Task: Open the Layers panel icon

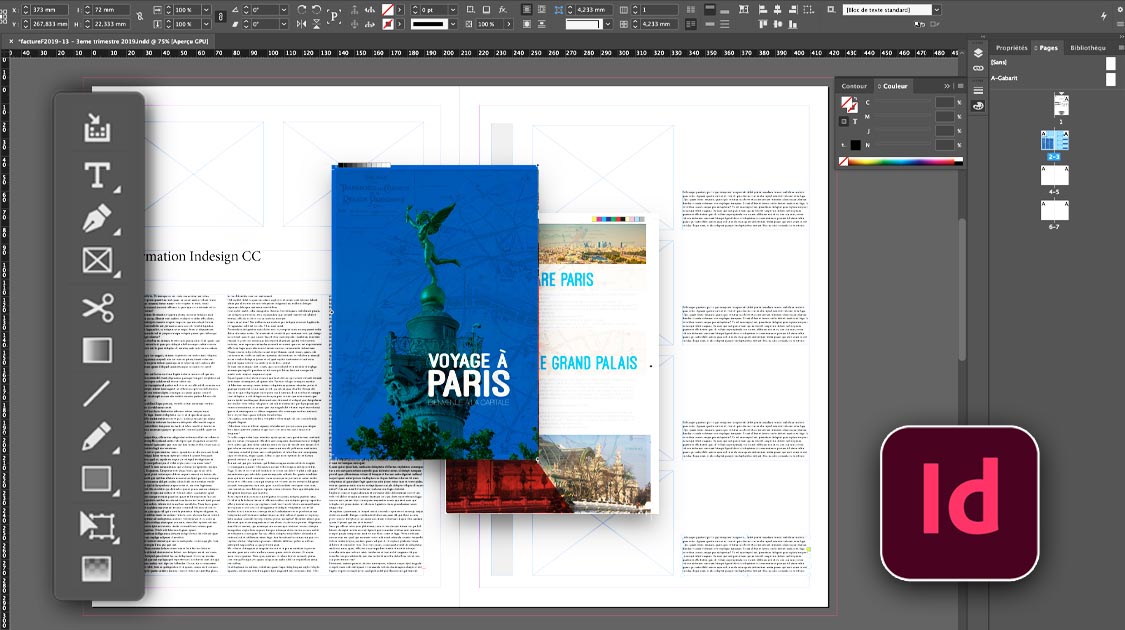Action: [x=978, y=53]
